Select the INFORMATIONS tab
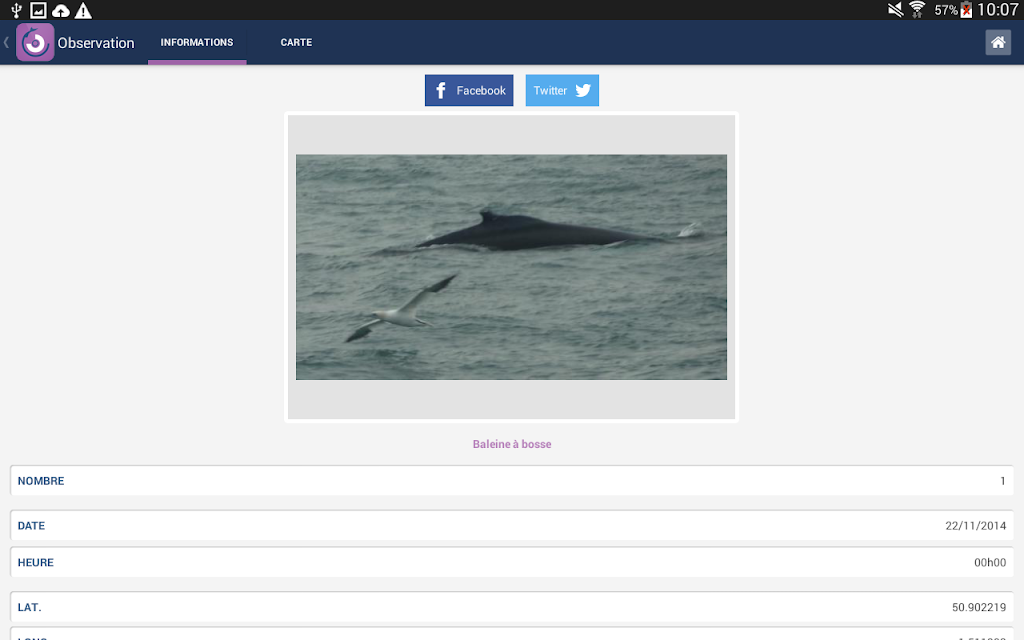The height and width of the screenshot is (640, 1024). (x=197, y=42)
